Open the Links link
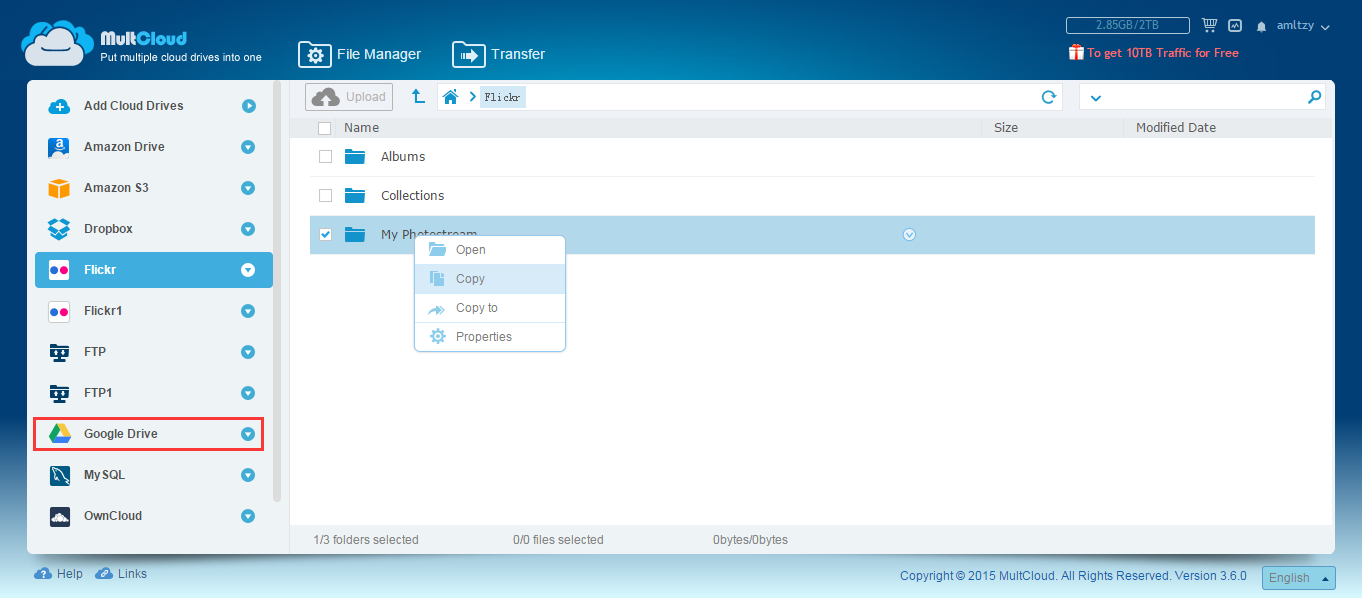Image resolution: width=1362 pixels, height=599 pixels. 121,574
